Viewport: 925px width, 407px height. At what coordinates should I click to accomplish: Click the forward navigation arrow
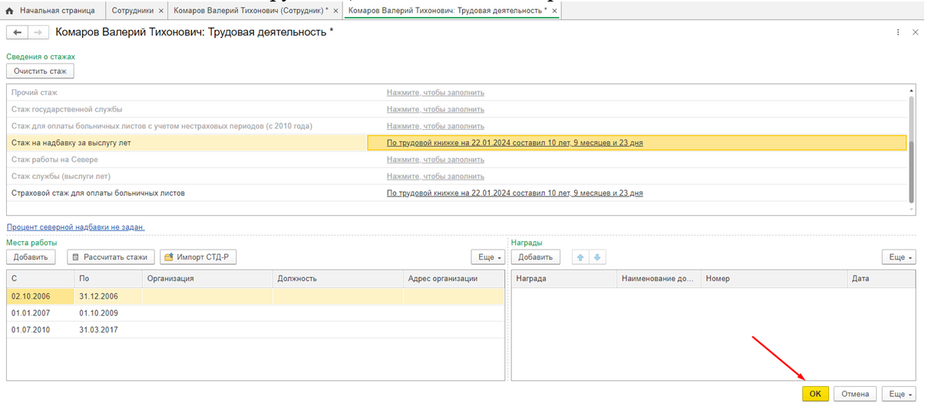click(x=37, y=33)
